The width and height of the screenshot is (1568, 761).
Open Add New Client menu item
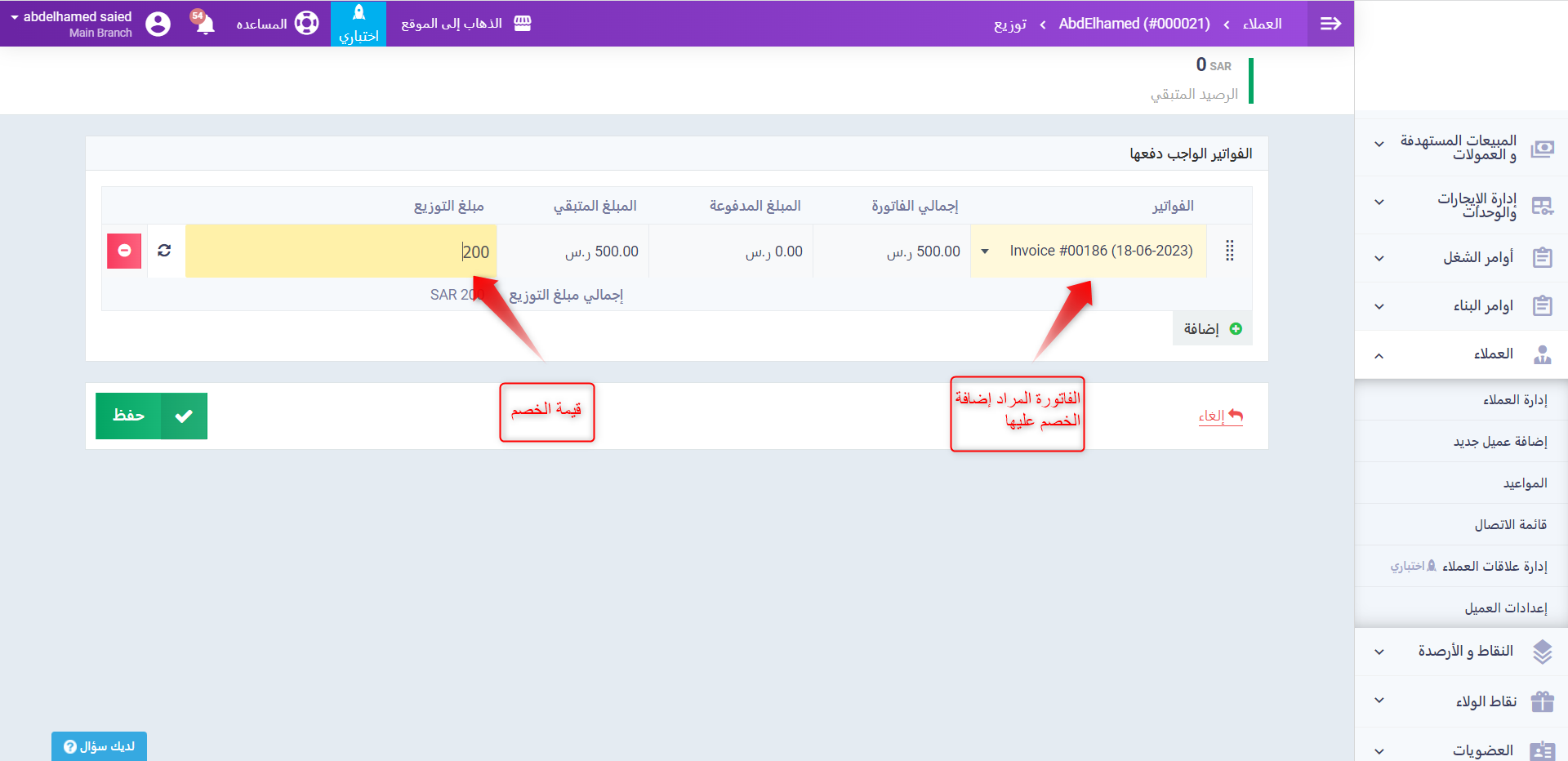1499,442
